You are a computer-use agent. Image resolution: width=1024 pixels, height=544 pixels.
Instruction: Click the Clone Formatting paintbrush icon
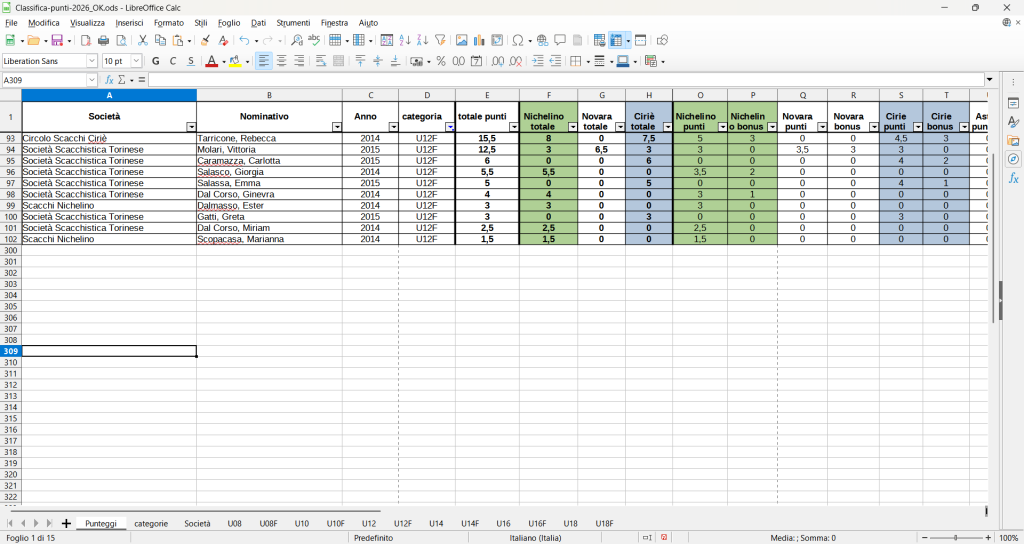[205, 41]
